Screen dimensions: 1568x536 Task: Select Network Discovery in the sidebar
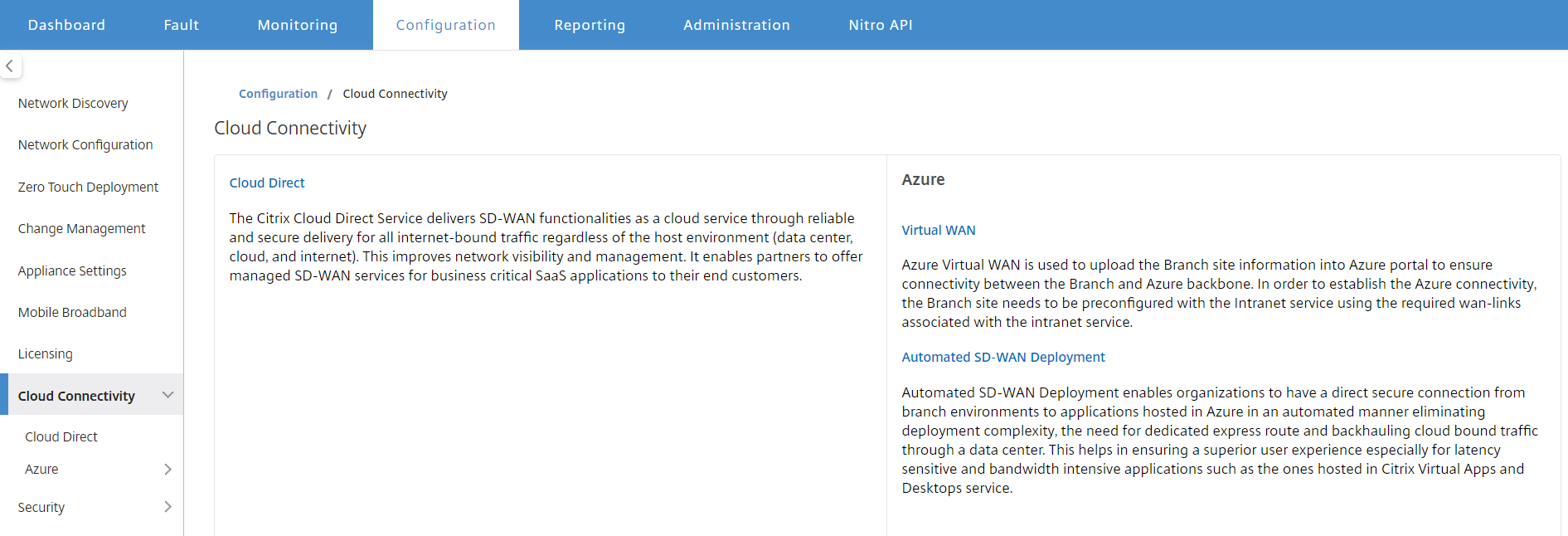[73, 103]
